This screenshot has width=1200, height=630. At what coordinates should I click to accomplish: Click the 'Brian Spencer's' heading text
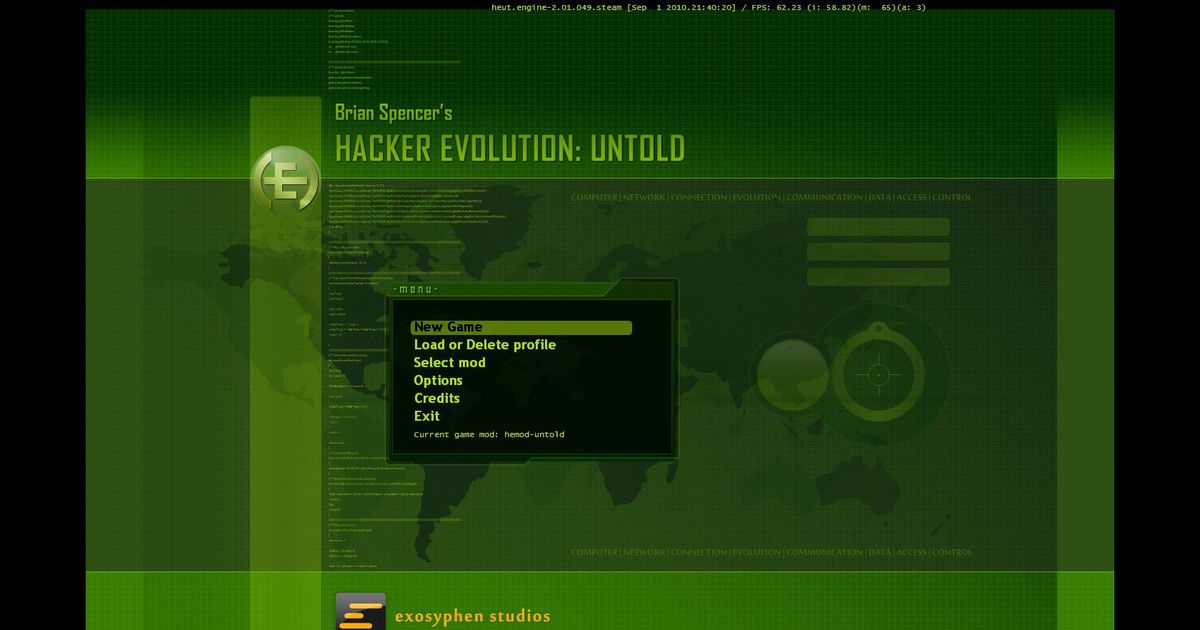pos(394,112)
